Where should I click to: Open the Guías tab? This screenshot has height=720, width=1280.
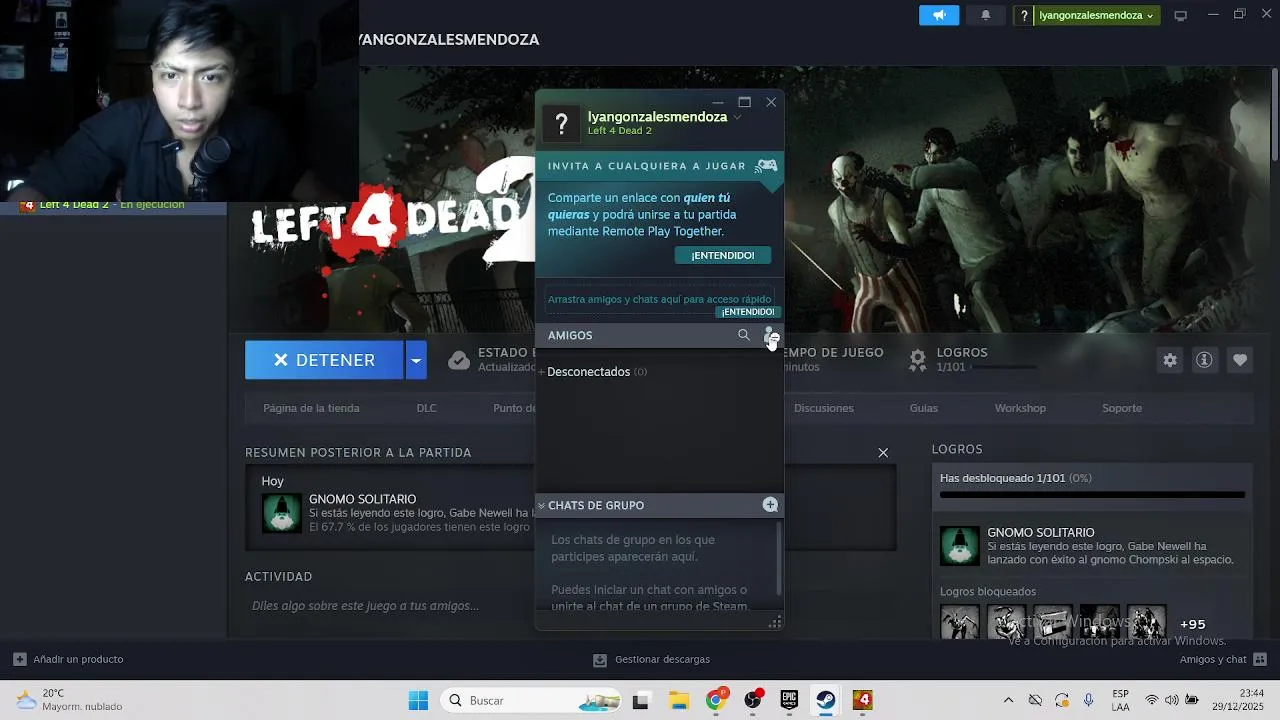tap(924, 408)
